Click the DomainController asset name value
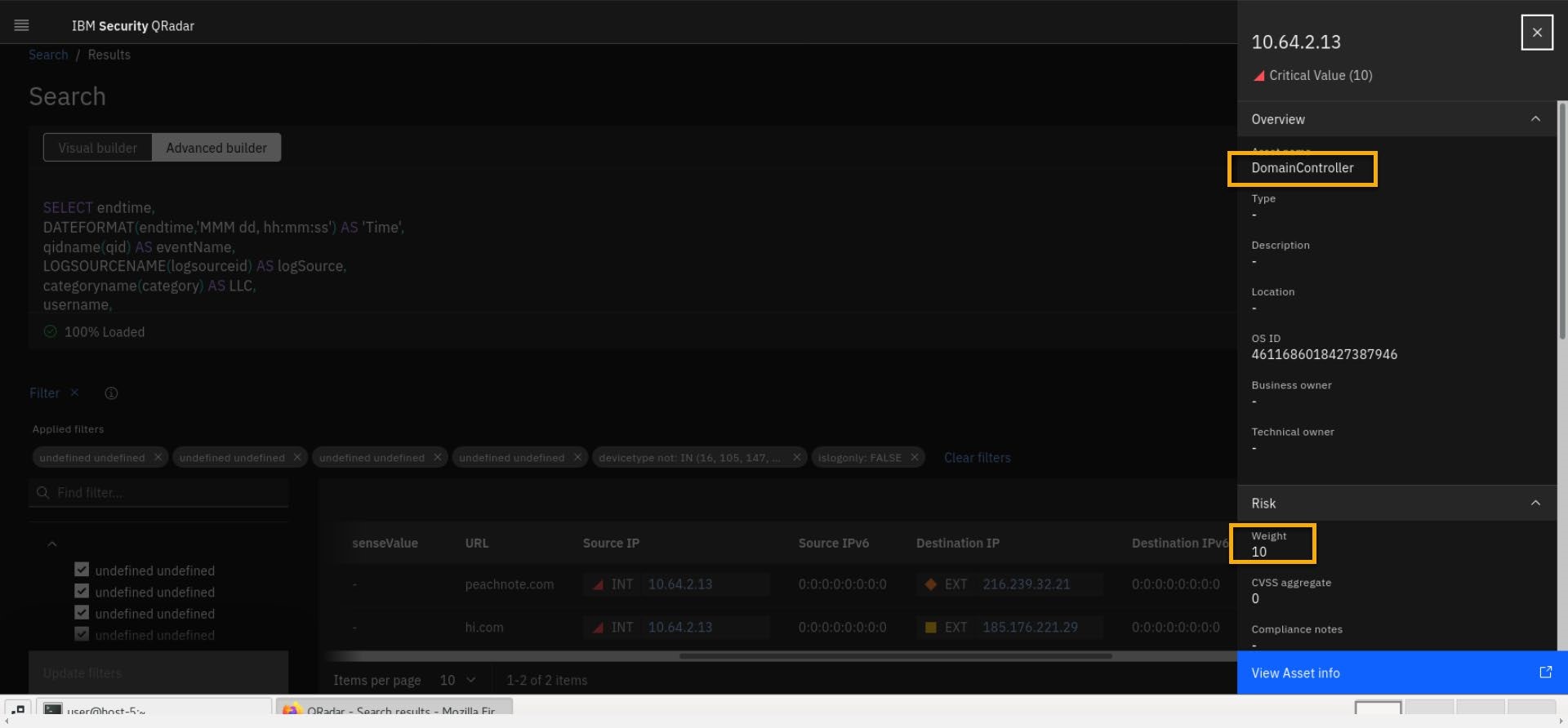Viewport: 1568px width, 728px height. pos(1302,168)
